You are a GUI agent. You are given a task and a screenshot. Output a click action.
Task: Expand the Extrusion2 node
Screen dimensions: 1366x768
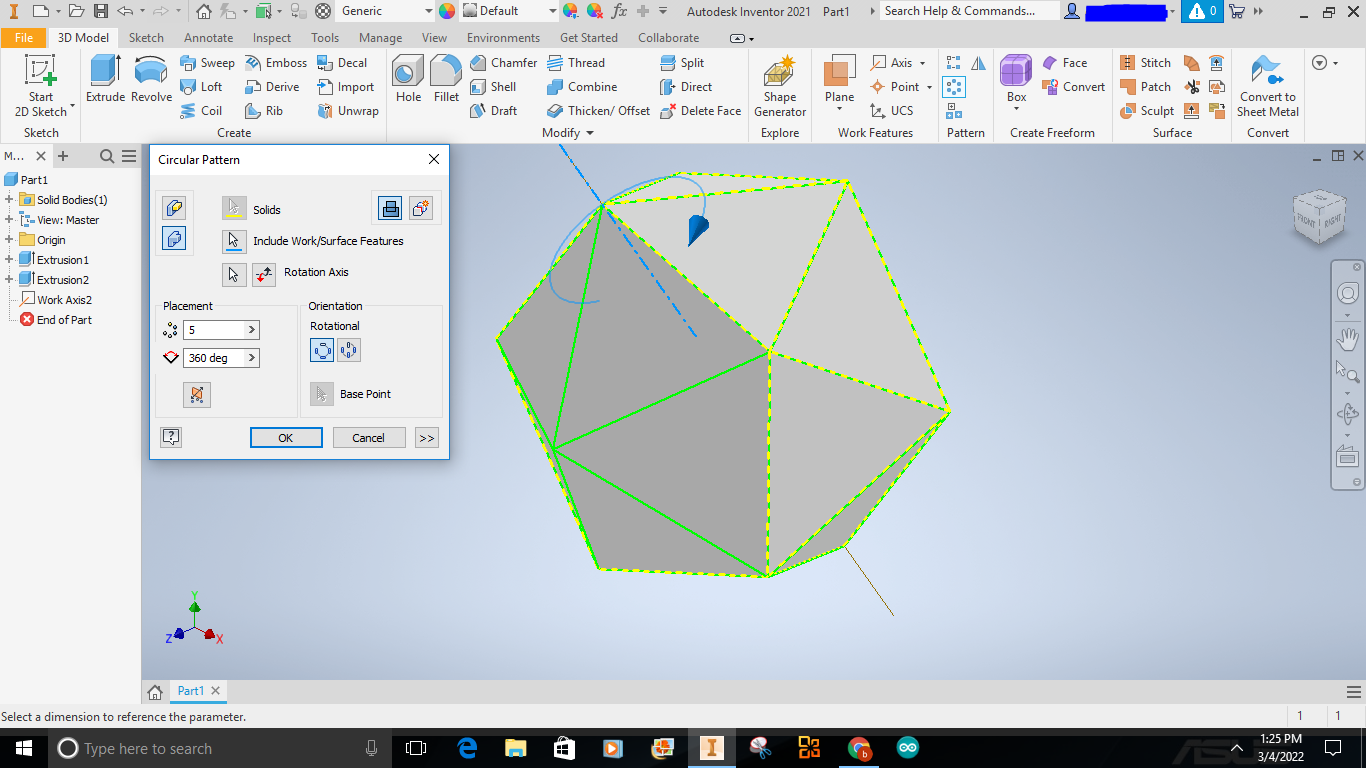[10, 280]
